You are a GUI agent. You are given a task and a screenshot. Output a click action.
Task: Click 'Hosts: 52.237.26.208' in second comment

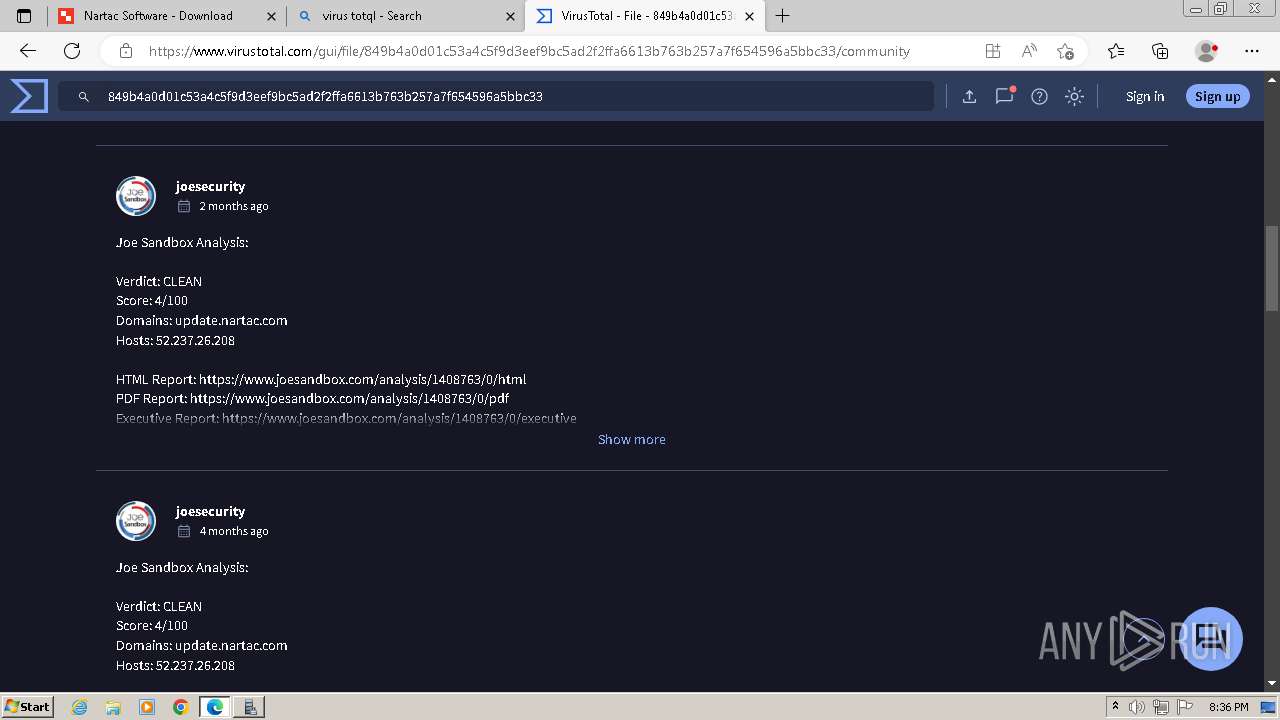coord(175,665)
